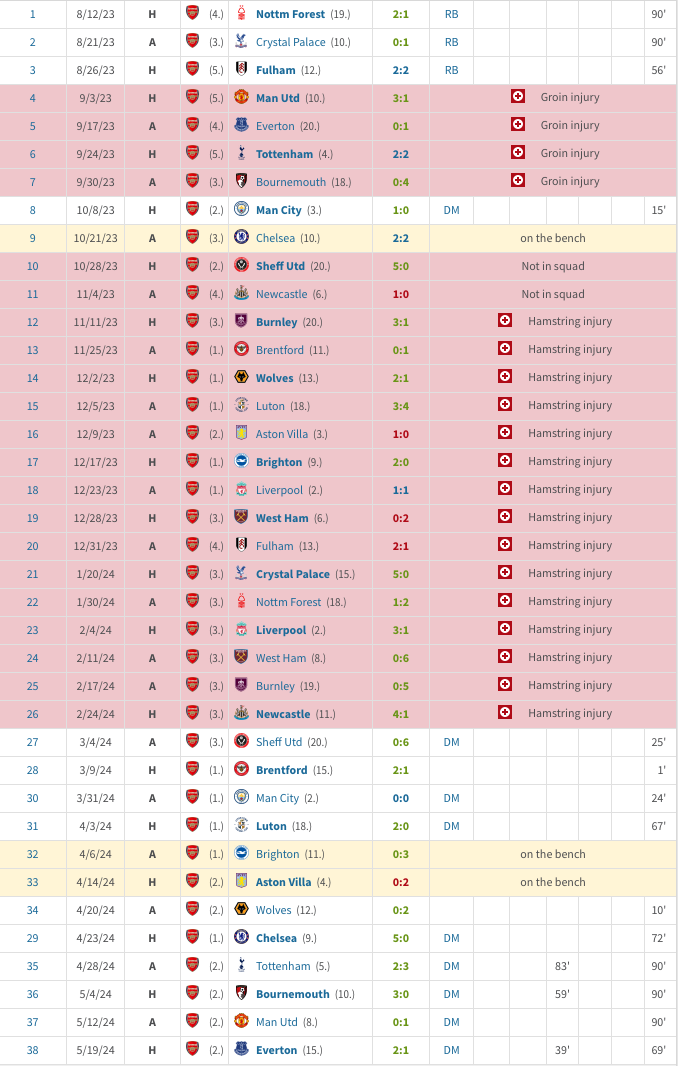This screenshot has width=678, height=1066.
Task: Click the RB position in matchday 1
Action: (x=452, y=14)
